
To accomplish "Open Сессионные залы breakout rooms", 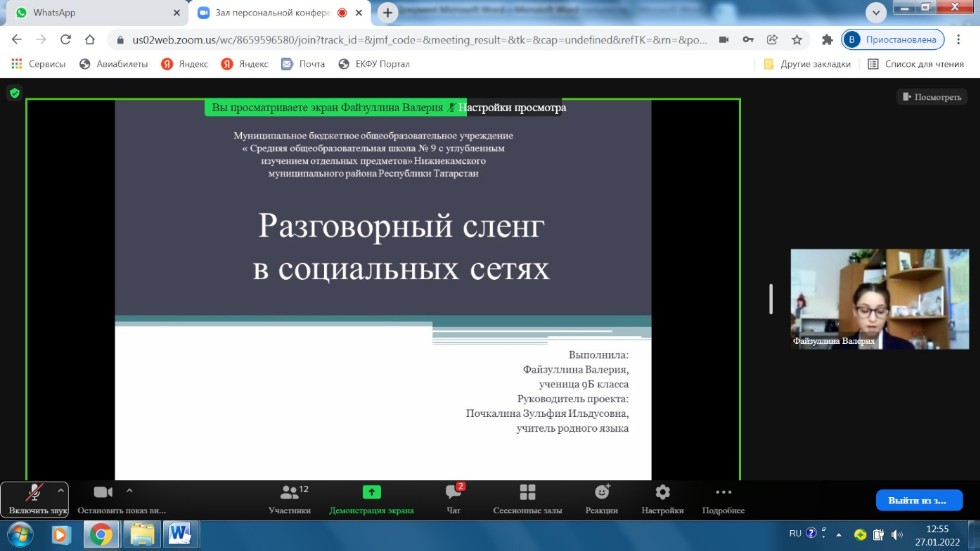I will pos(528,499).
